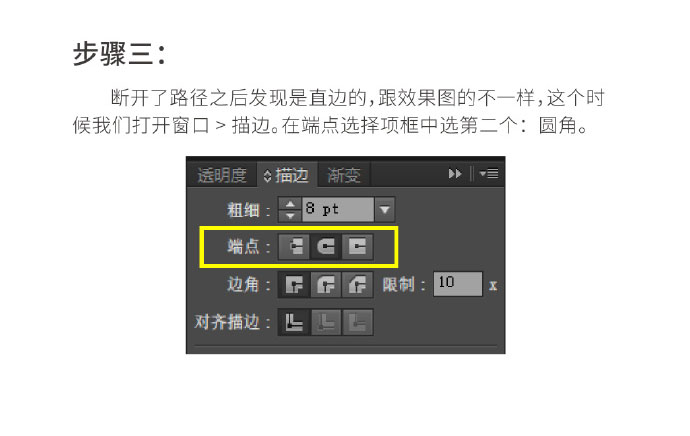Choose the miter join corner icon
Screen dimensions: 690x436
294,285
